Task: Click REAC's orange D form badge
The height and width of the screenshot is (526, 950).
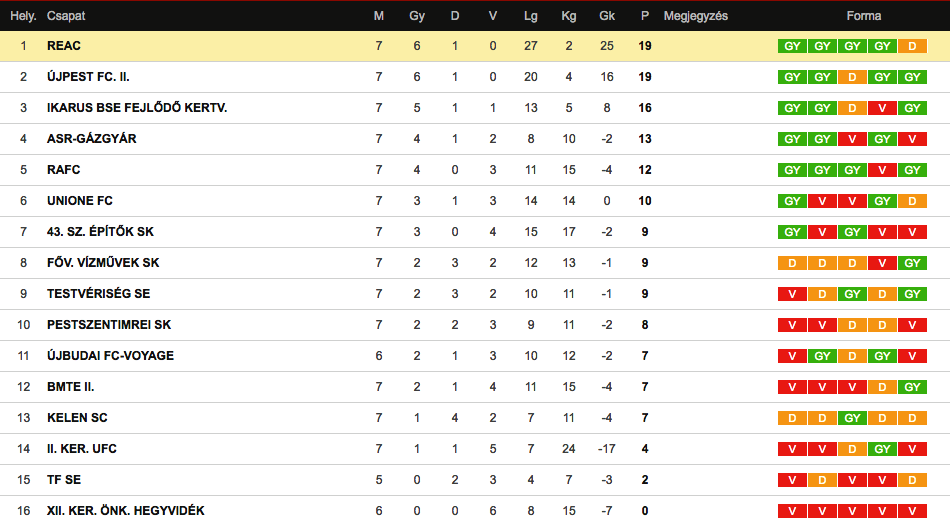Action: tap(912, 46)
